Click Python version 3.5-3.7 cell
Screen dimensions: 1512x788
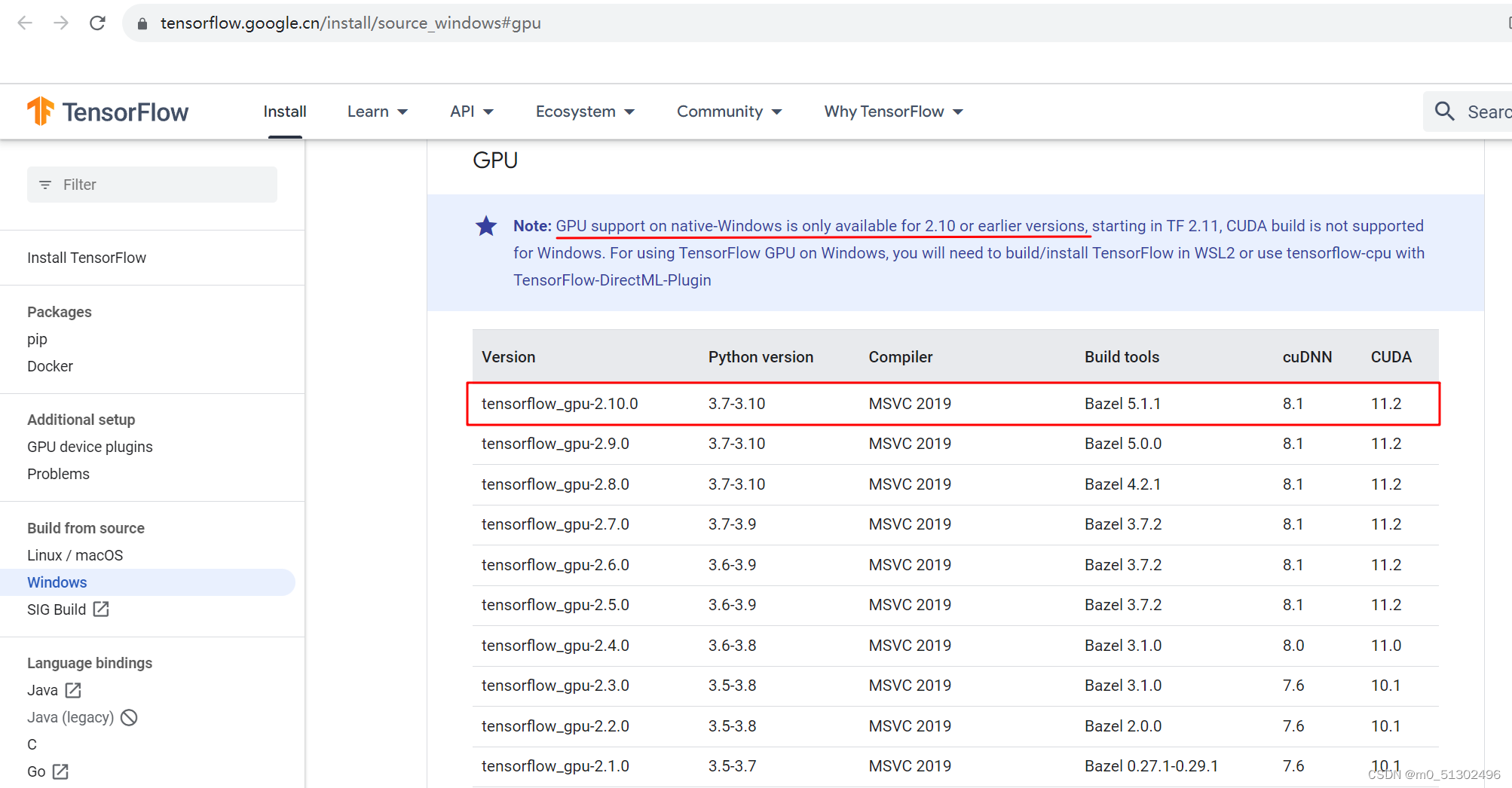pos(732,766)
